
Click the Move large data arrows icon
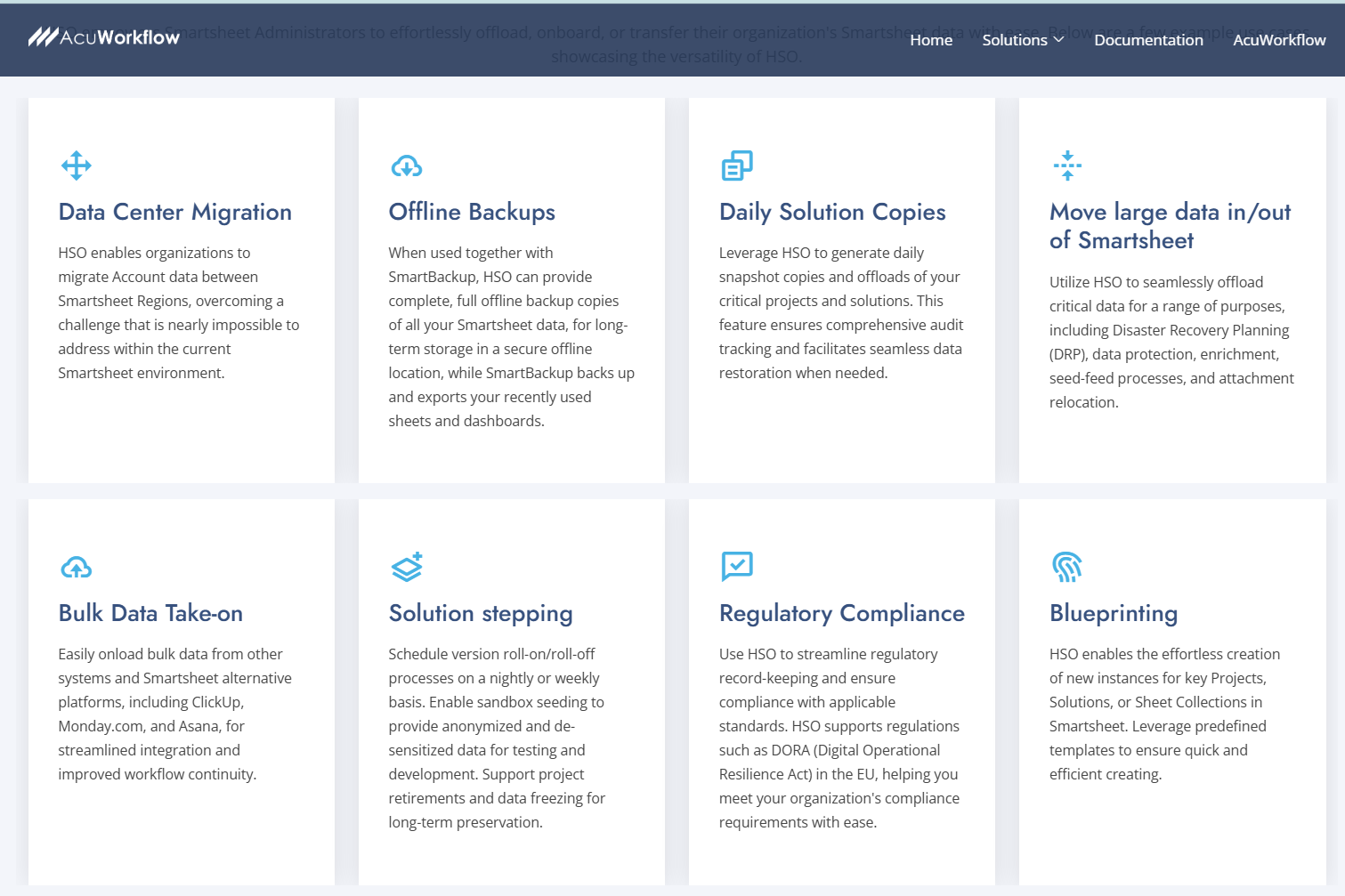[1067, 165]
